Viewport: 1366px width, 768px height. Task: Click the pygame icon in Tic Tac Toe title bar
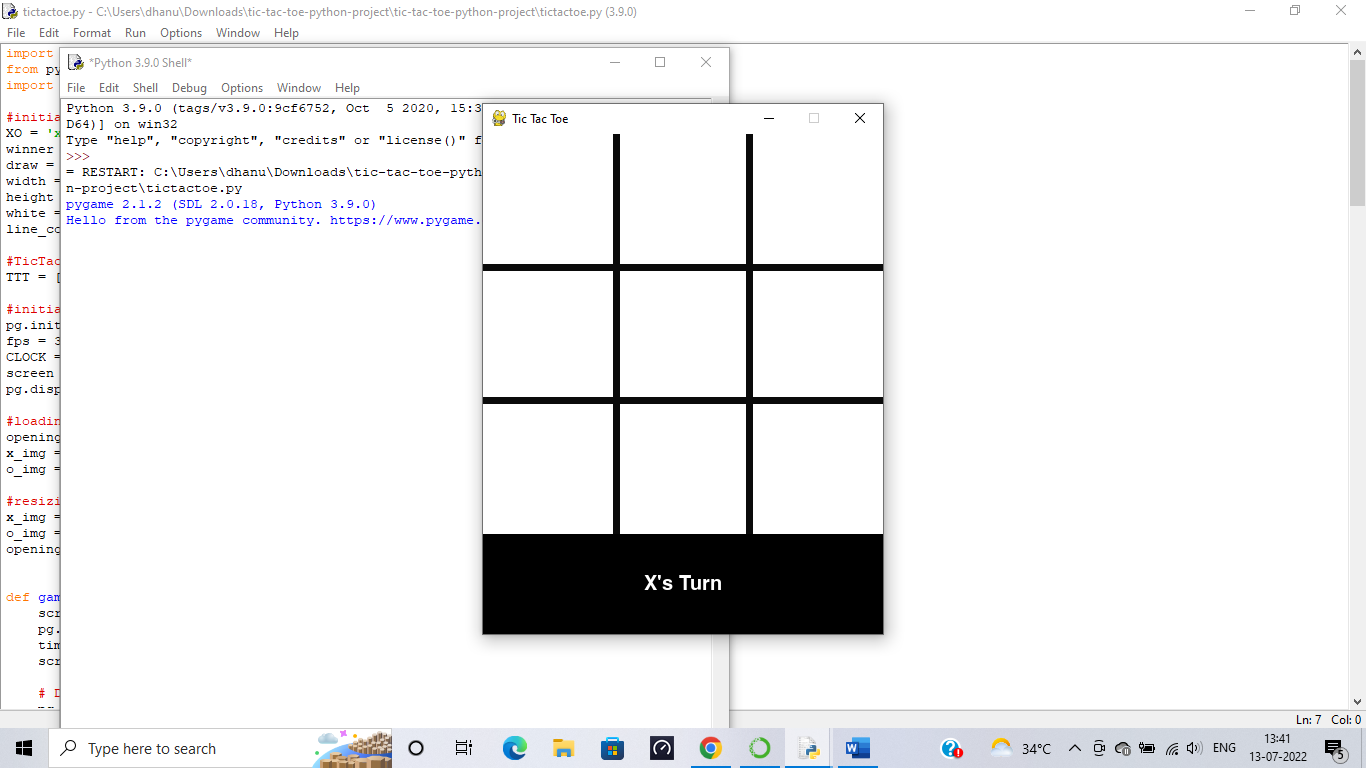tap(497, 118)
